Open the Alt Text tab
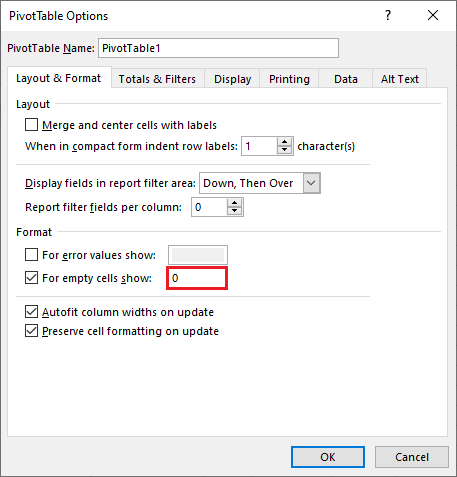This screenshot has height=477, width=457. pos(400,79)
